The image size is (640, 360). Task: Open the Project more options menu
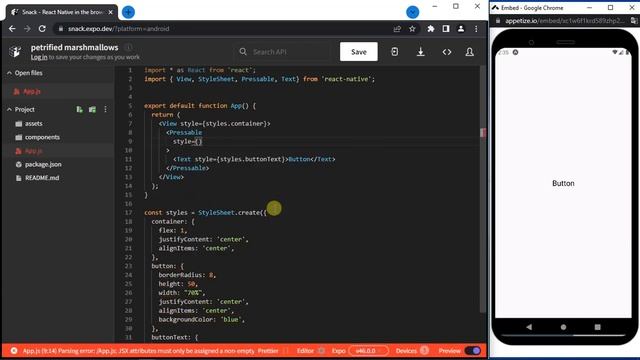105,109
